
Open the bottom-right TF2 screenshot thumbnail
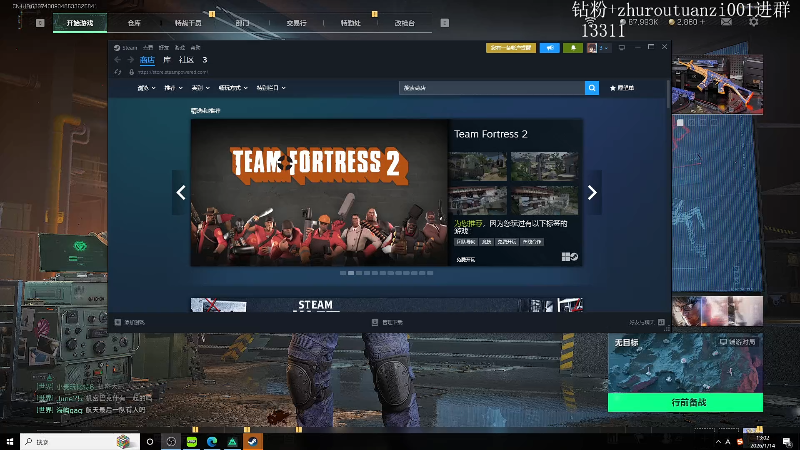coord(544,200)
